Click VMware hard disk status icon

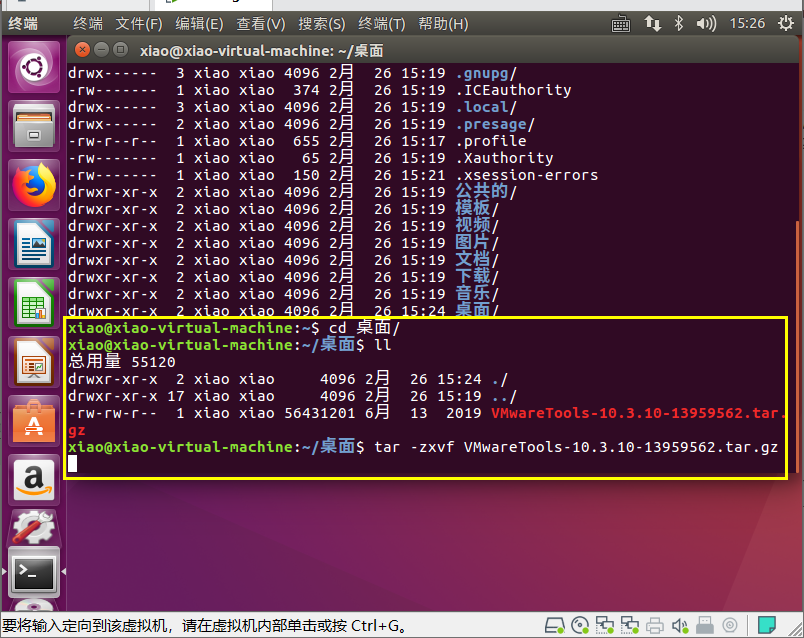click(554, 625)
